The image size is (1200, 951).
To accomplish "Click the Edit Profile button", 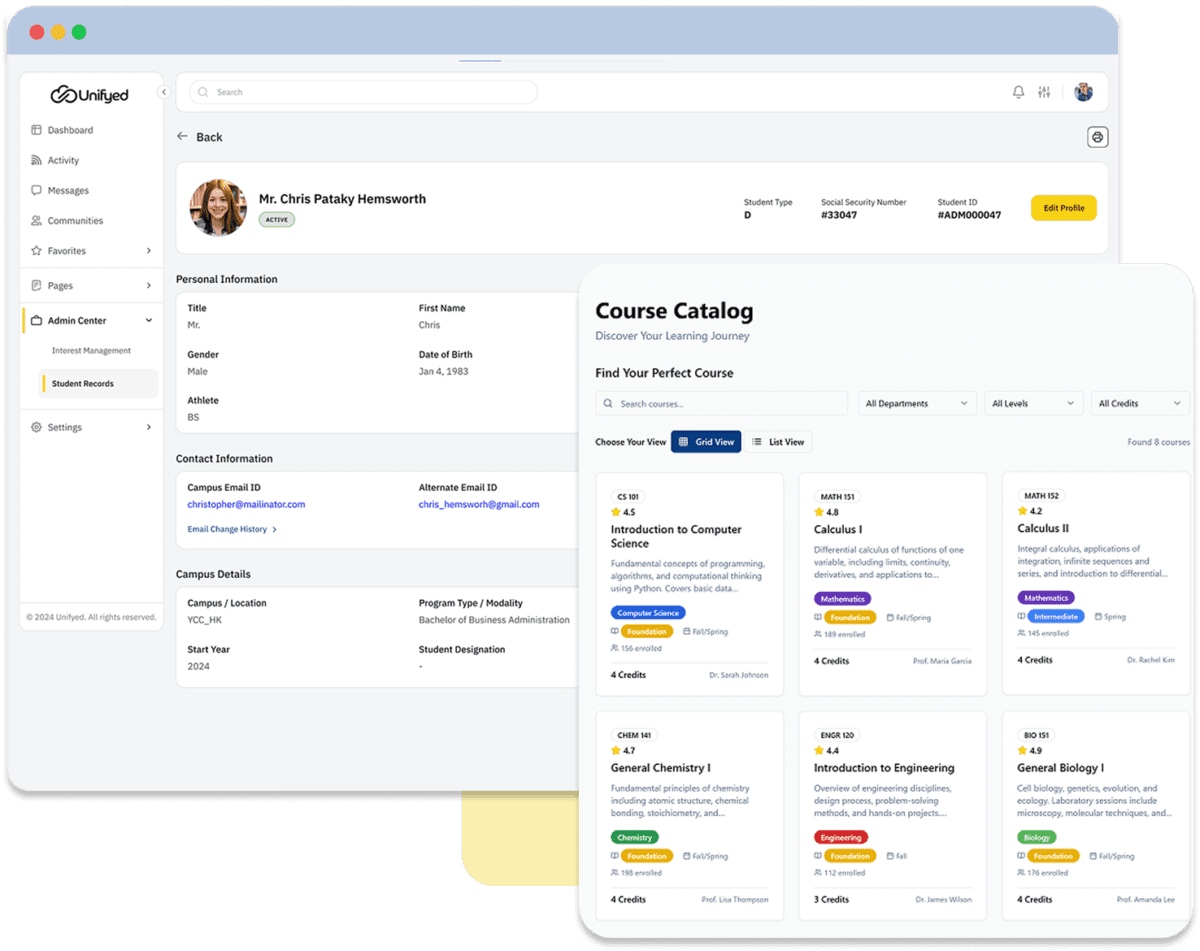I will (1064, 208).
